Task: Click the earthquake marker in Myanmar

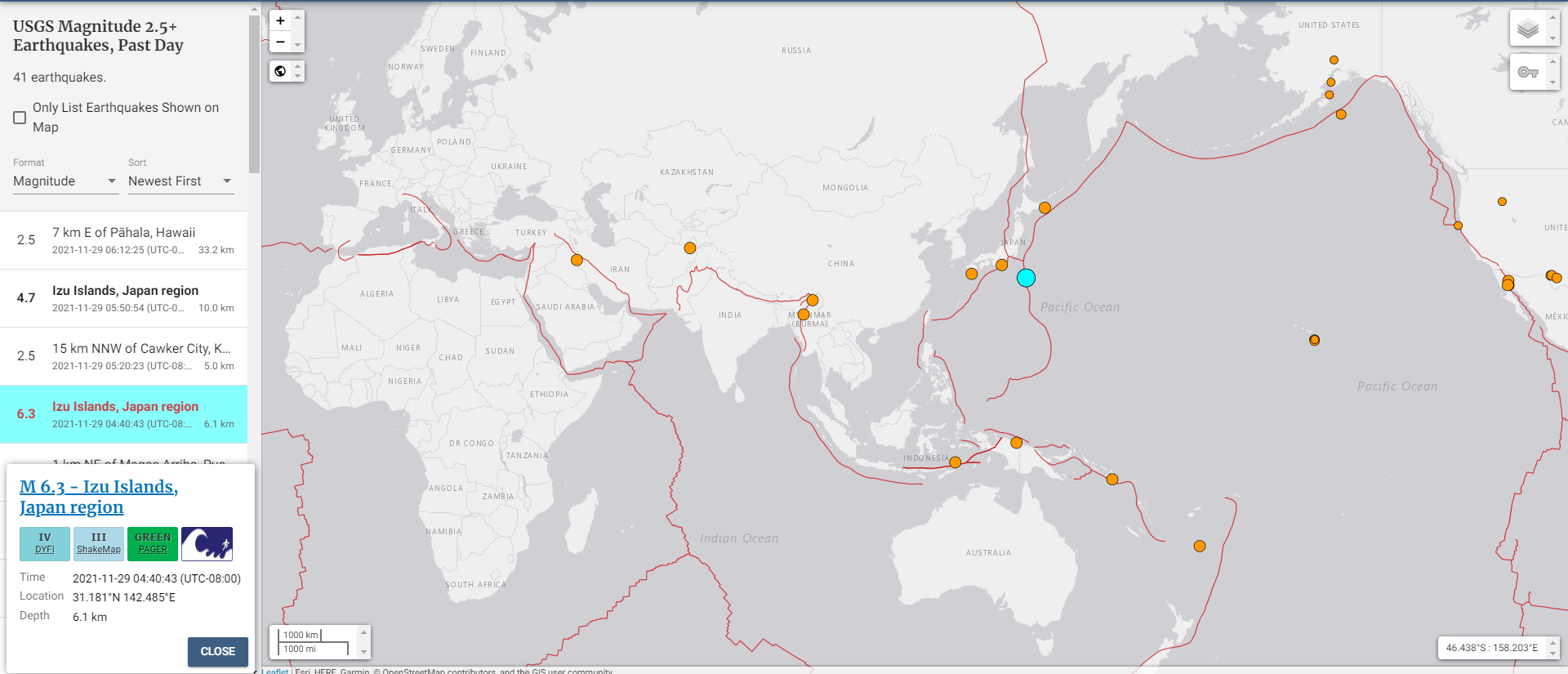Action: coord(804,315)
